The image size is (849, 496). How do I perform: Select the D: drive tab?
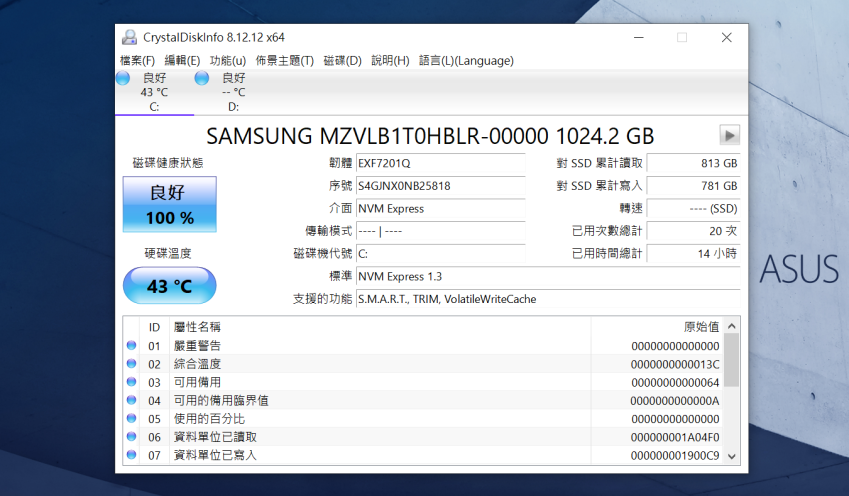coord(233,92)
